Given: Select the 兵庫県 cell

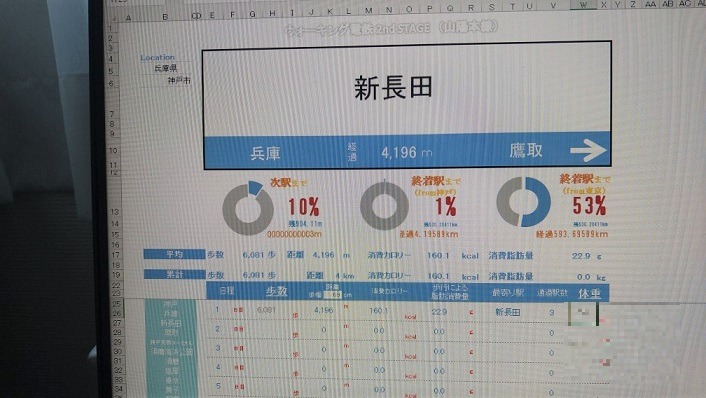Looking at the screenshot, I should (165, 68).
